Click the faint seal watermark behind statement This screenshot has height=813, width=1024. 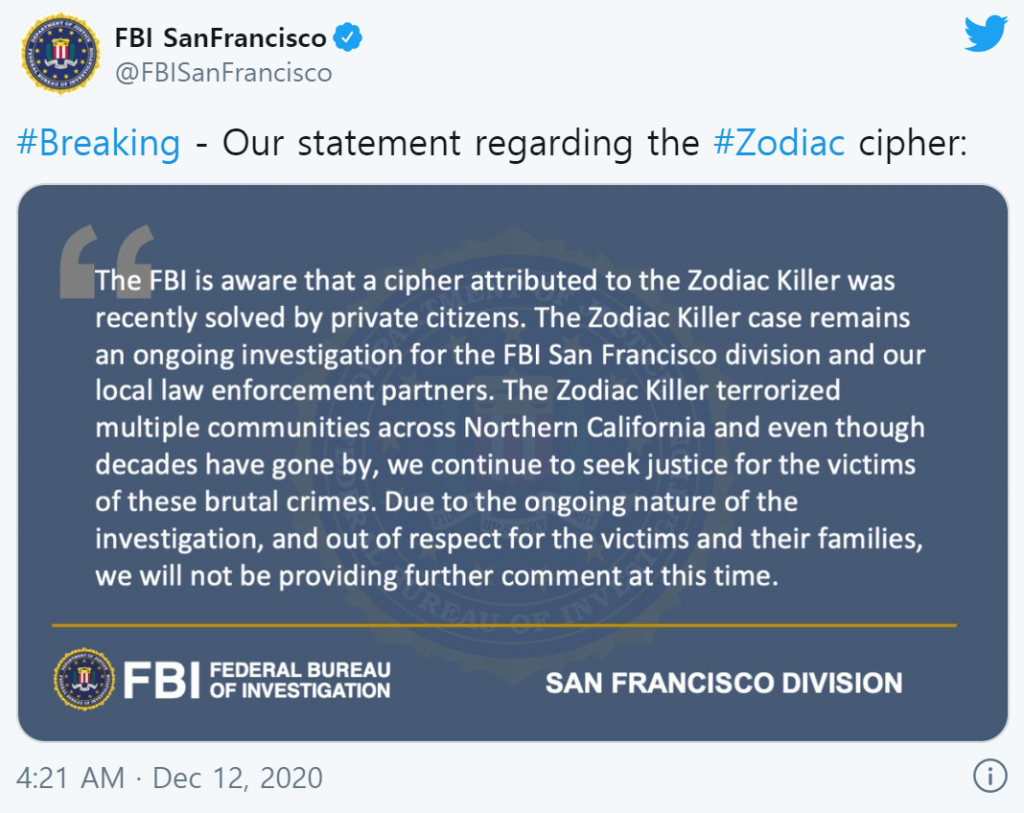tap(512, 440)
